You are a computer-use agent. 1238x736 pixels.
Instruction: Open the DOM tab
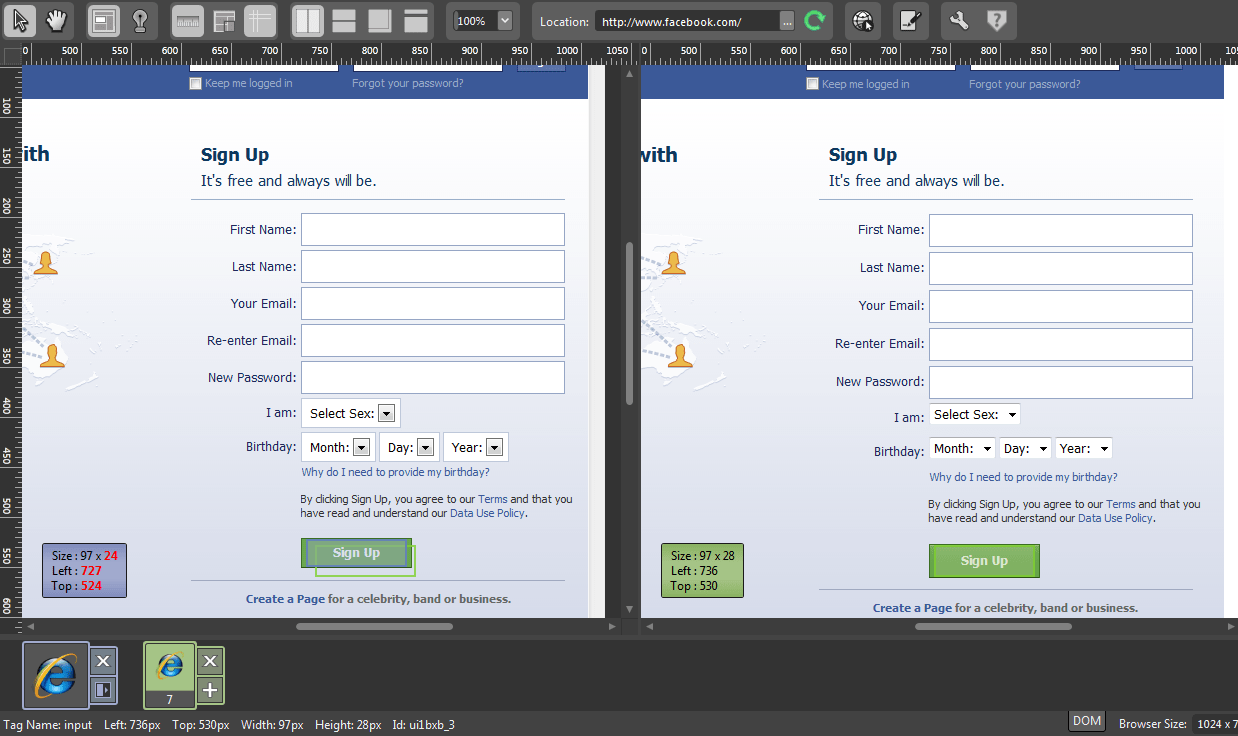point(1087,721)
